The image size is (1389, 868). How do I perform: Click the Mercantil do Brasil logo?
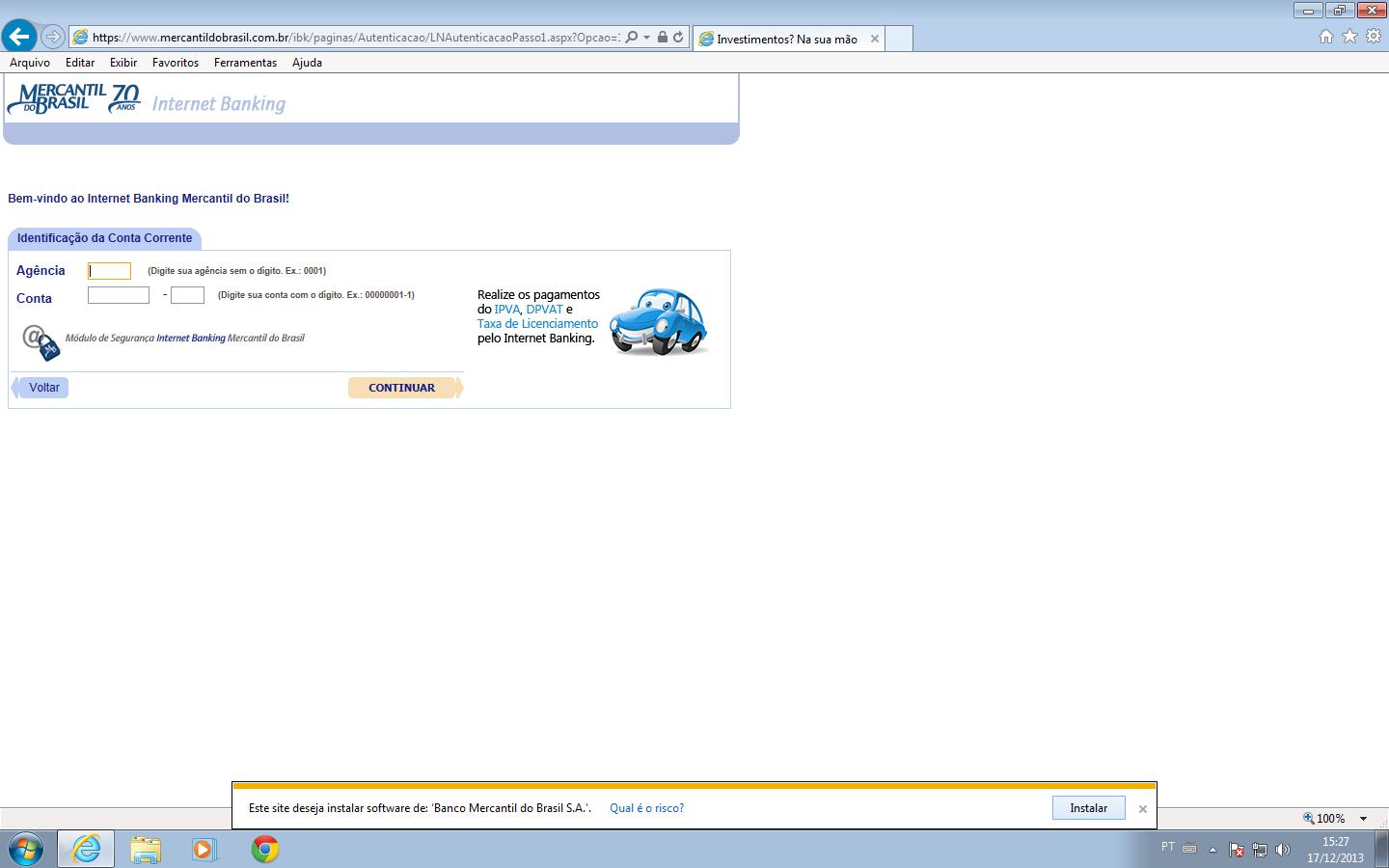click(x=74, y=98)
